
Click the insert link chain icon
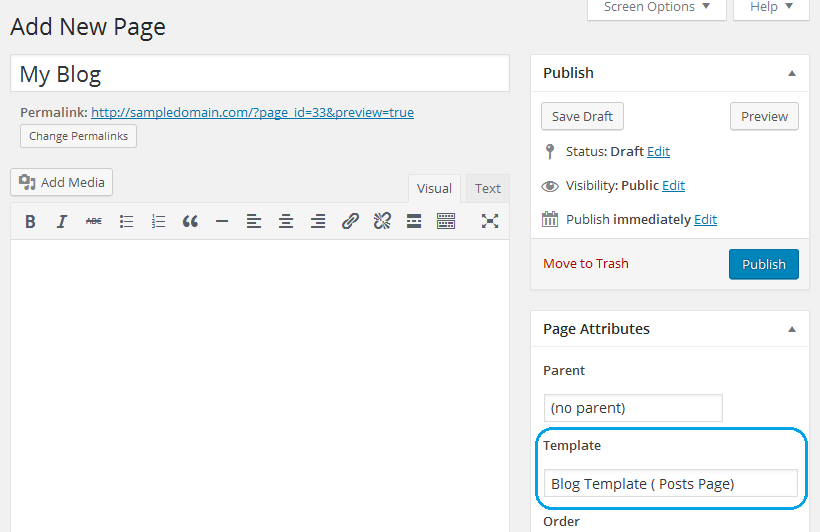pyautogui.click(x=350, y=221)
